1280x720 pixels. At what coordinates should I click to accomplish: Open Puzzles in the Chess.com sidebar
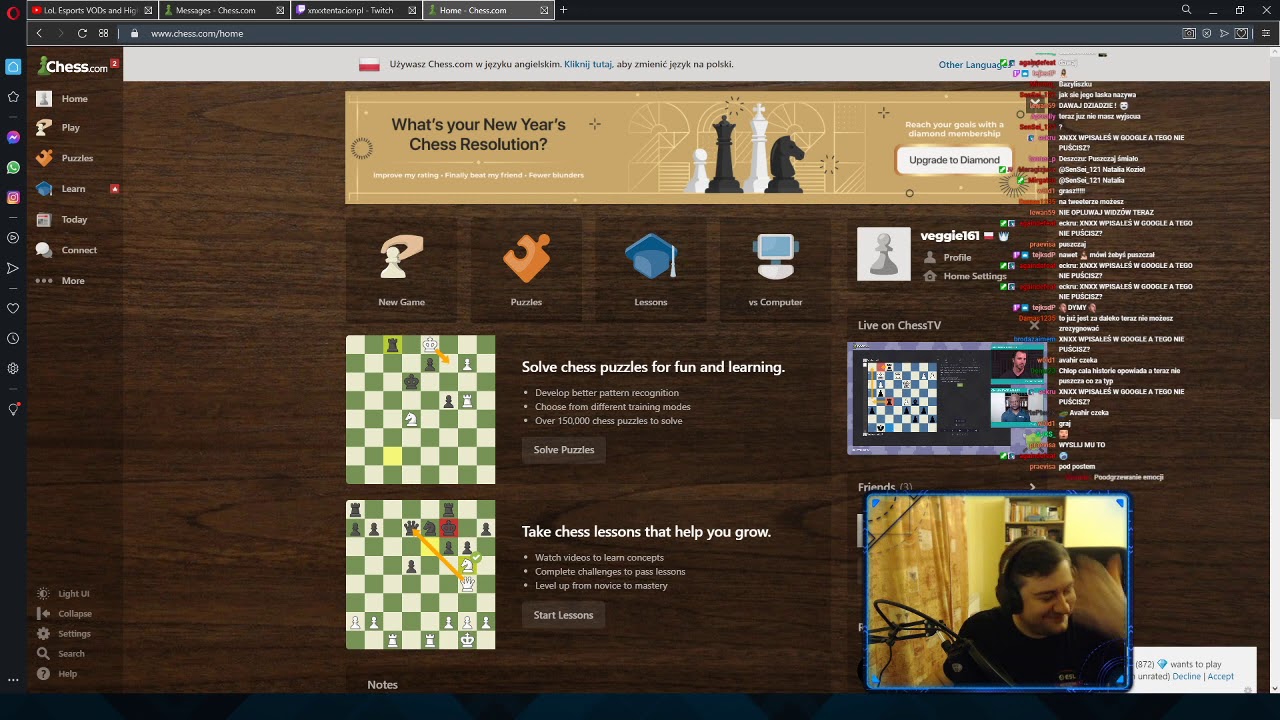65,158
